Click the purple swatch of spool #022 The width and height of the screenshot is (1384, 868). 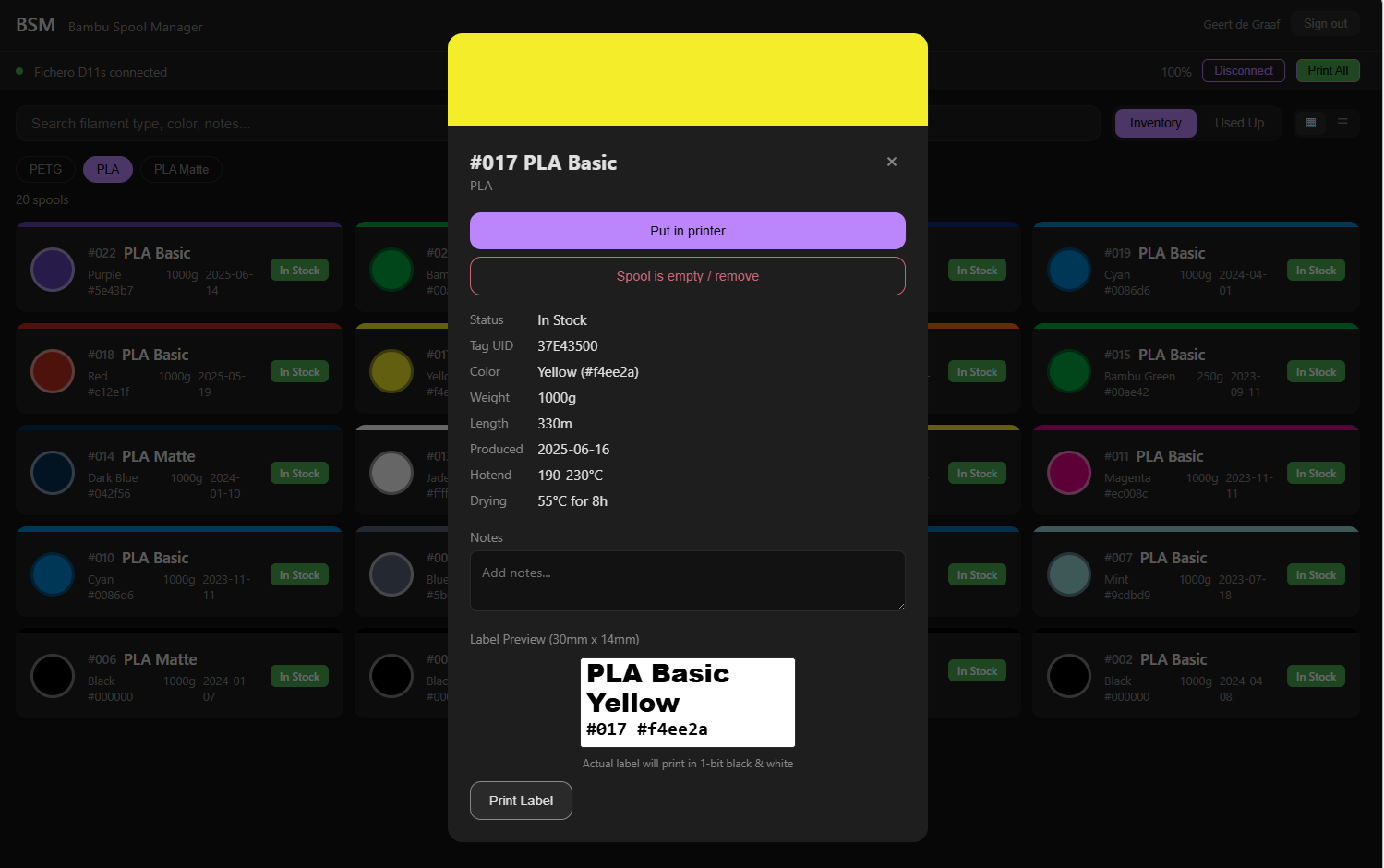[53, 270]
